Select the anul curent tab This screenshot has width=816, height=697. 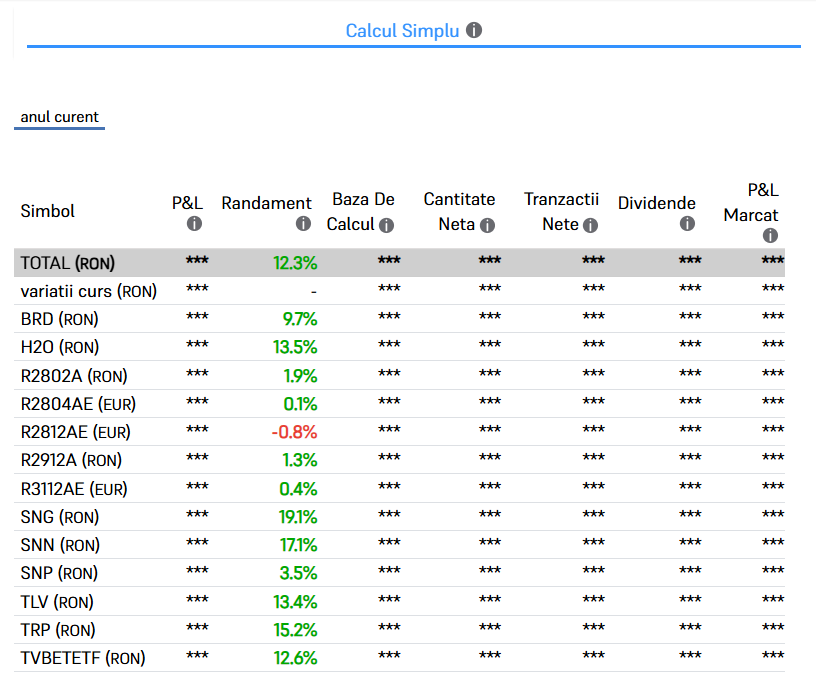pos(60,117)
